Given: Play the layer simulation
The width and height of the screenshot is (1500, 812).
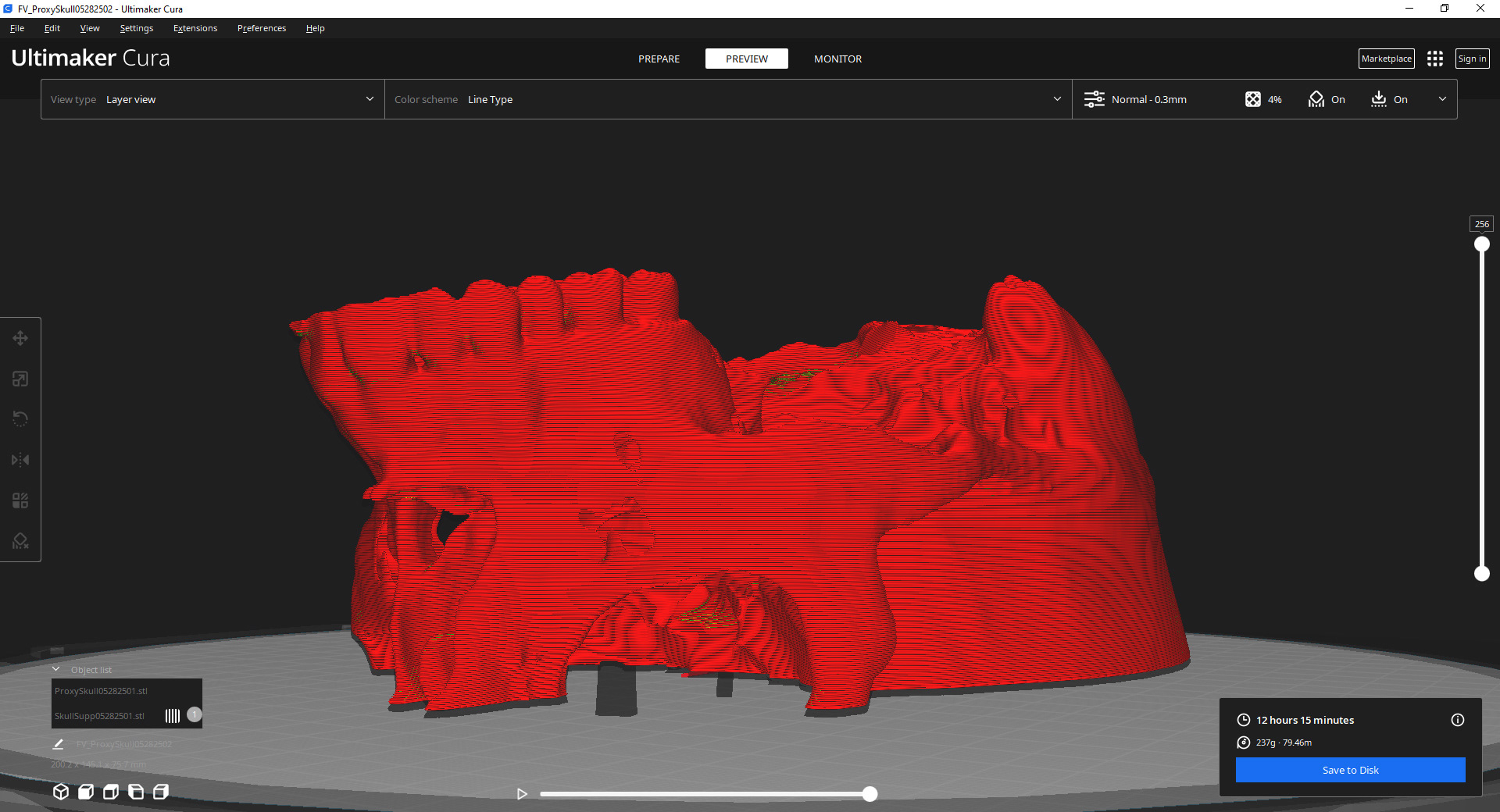Looking at the screenshot, I should (x=522, y=794).
